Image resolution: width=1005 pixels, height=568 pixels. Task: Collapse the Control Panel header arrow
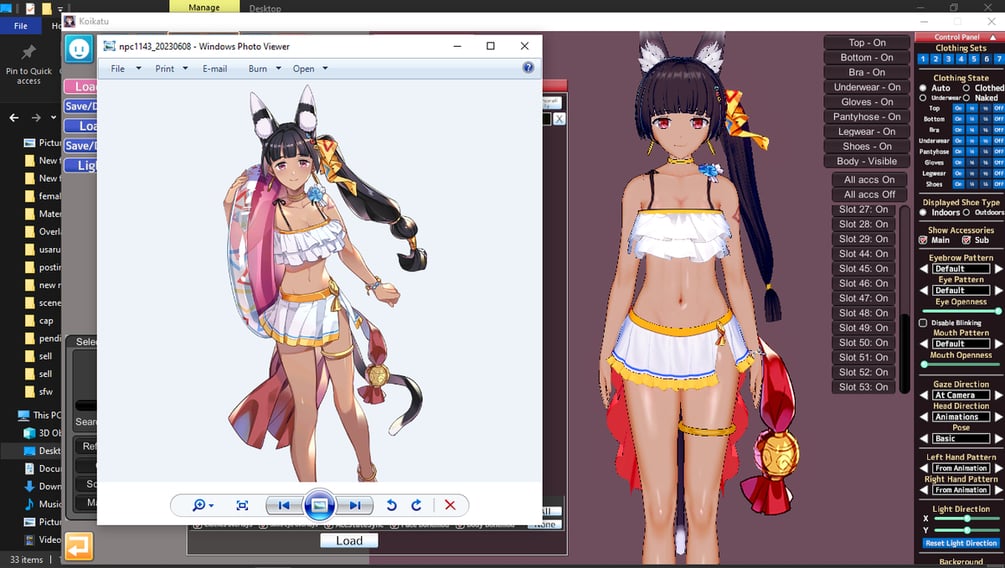coord(993,37)
